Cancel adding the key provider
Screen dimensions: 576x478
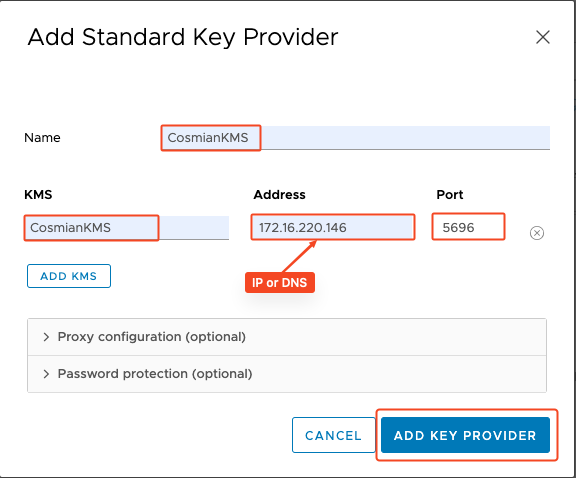(x=334, y=435)
